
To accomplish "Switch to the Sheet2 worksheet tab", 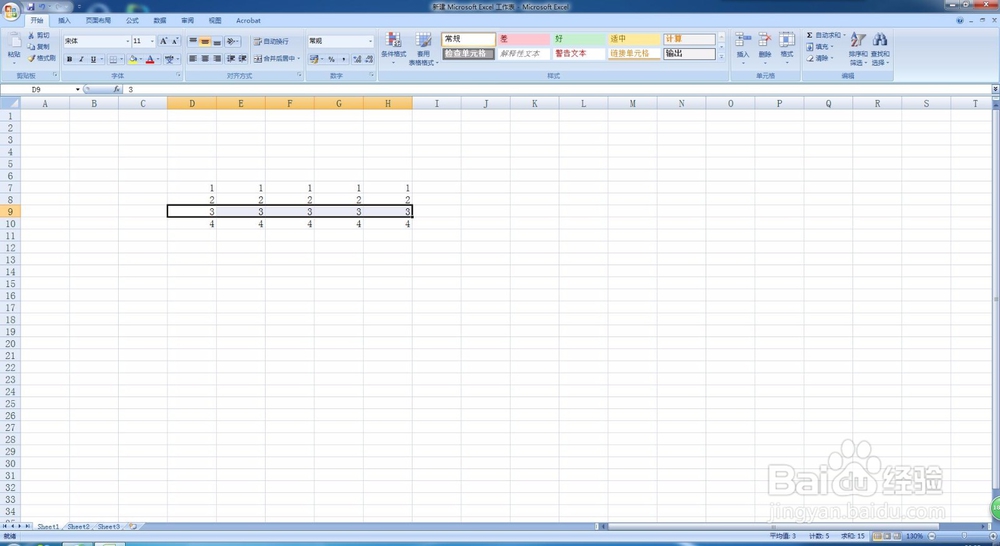I will click(78, 527).
